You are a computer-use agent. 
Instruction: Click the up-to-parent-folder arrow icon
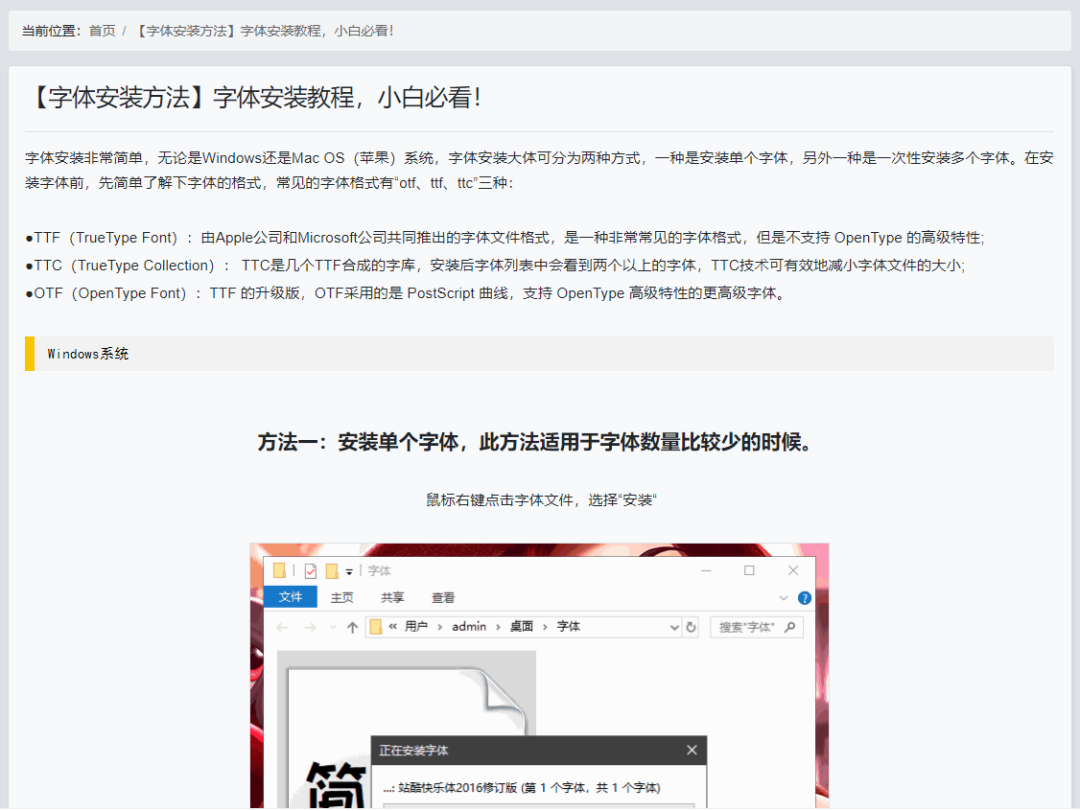pyautogui.click(x=352, y=625)
